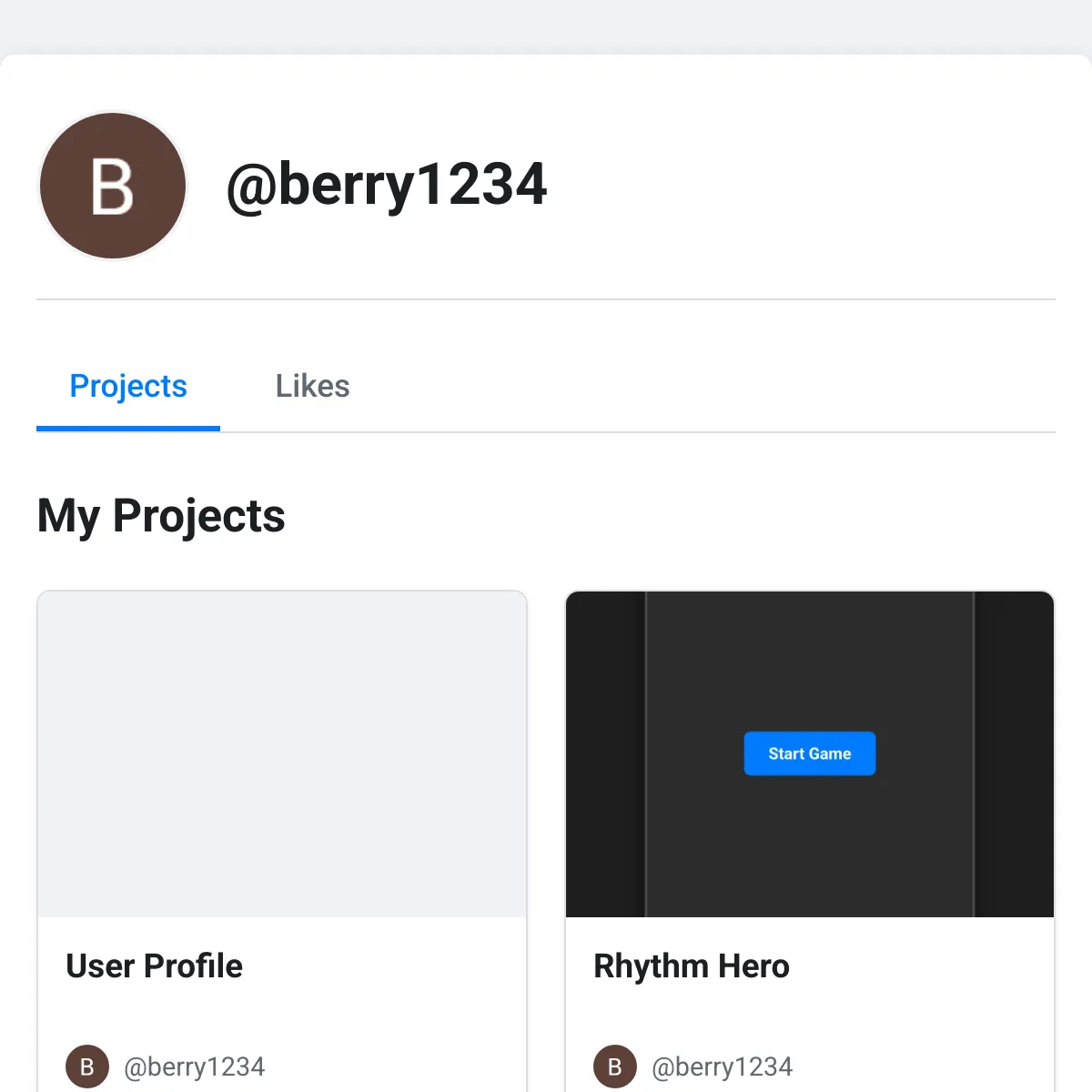This screenshot has width=1092, height=1092.
Task: Open the Rhythm Hero project title
Action: [x=692, y=966]
